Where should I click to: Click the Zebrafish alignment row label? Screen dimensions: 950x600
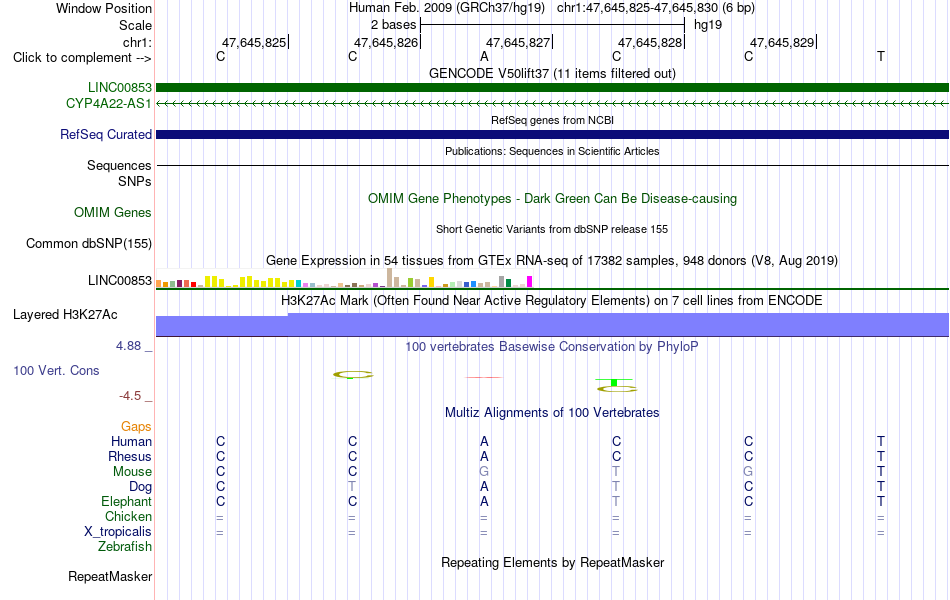[x=125, y=546]
